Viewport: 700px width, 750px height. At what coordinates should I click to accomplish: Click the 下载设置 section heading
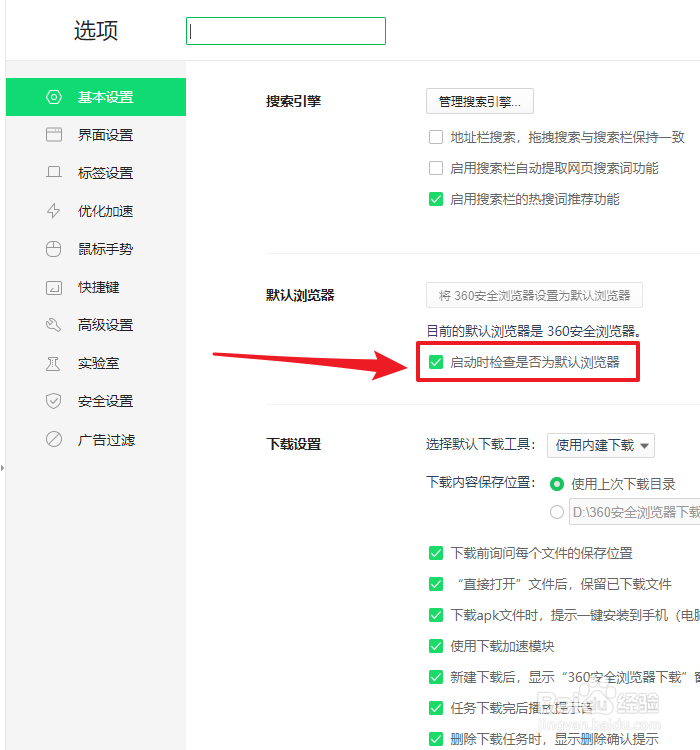(293, 444)
